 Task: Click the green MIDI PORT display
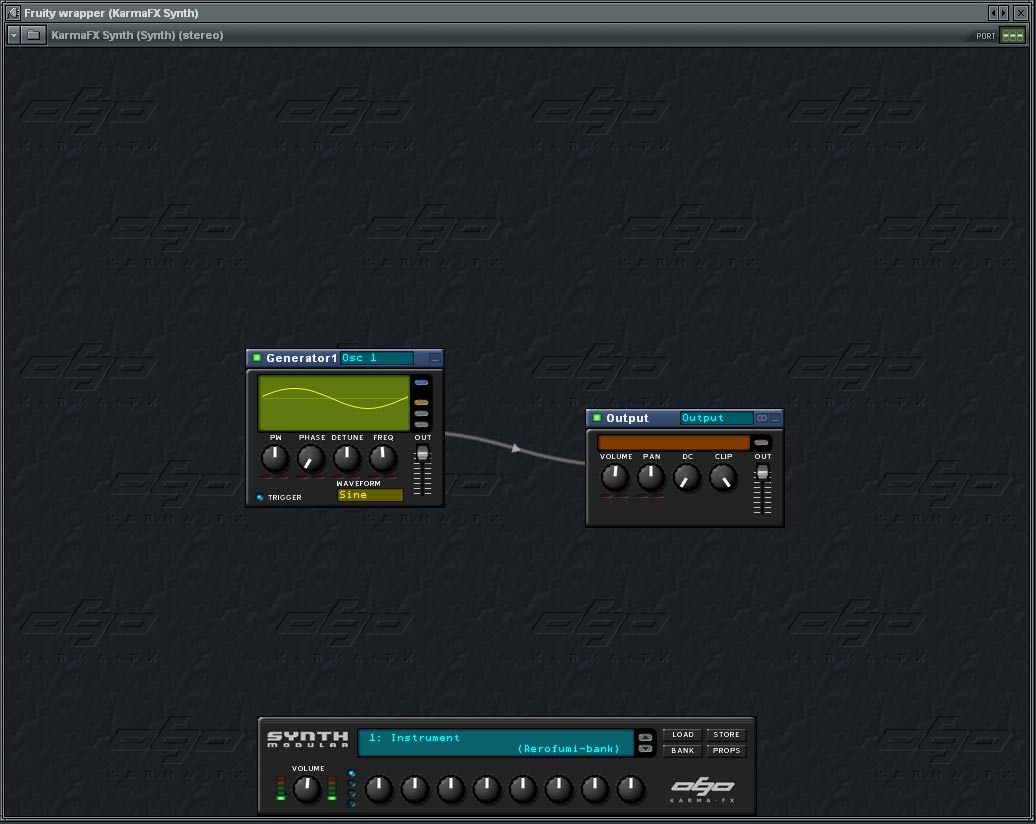point(1012,36)
